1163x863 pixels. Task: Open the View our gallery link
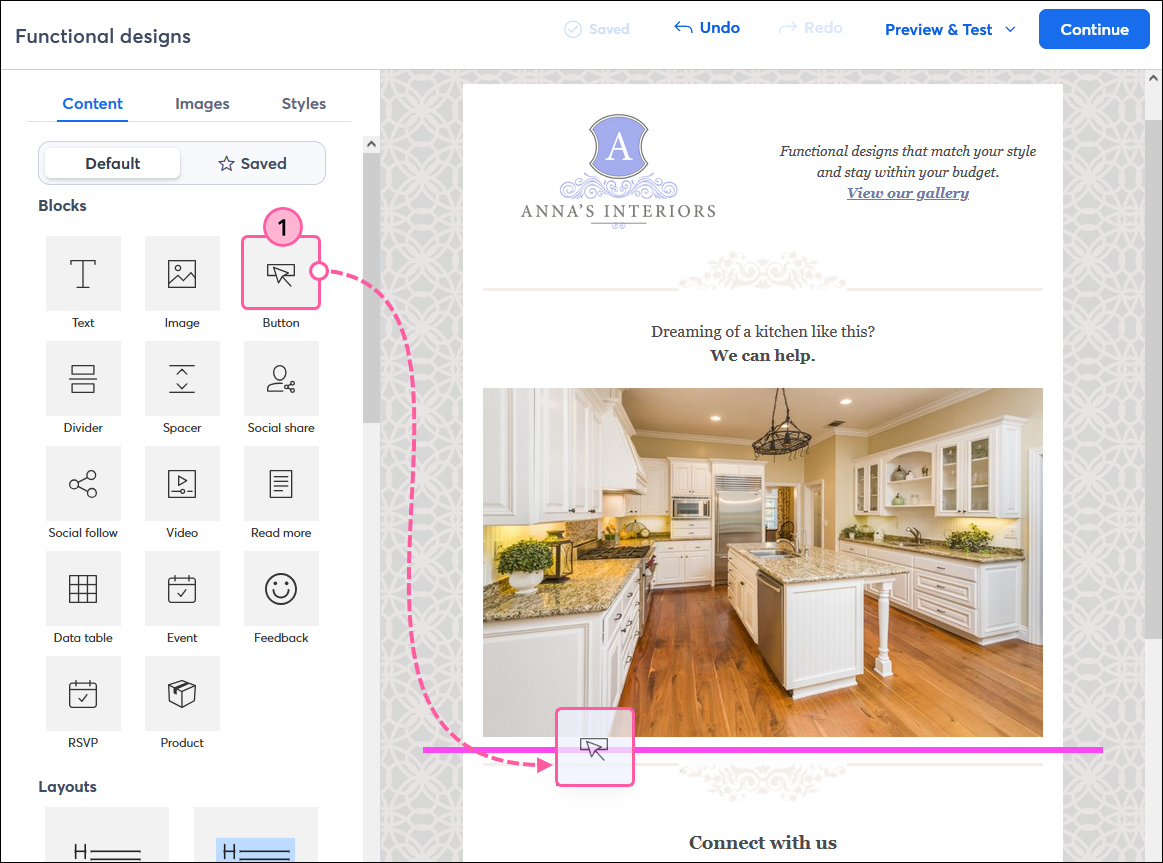(x=908, y=193)
